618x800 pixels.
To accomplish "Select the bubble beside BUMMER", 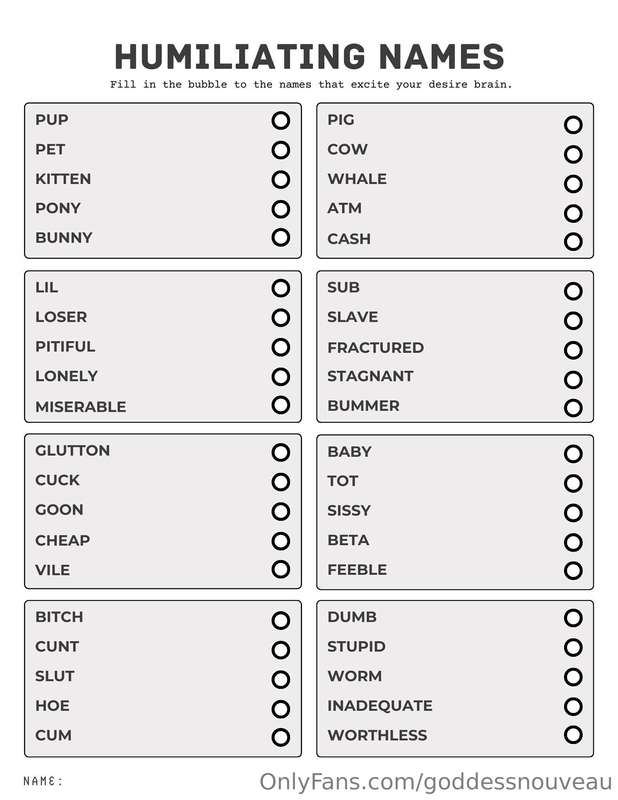I will pyautogui.click(x=573, y=408).
